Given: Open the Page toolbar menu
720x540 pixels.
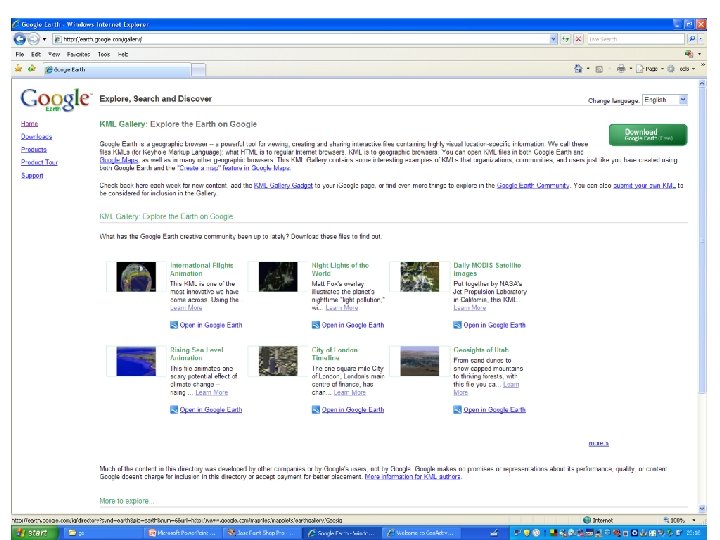Looking at the screenshot, I should point(649,69).
